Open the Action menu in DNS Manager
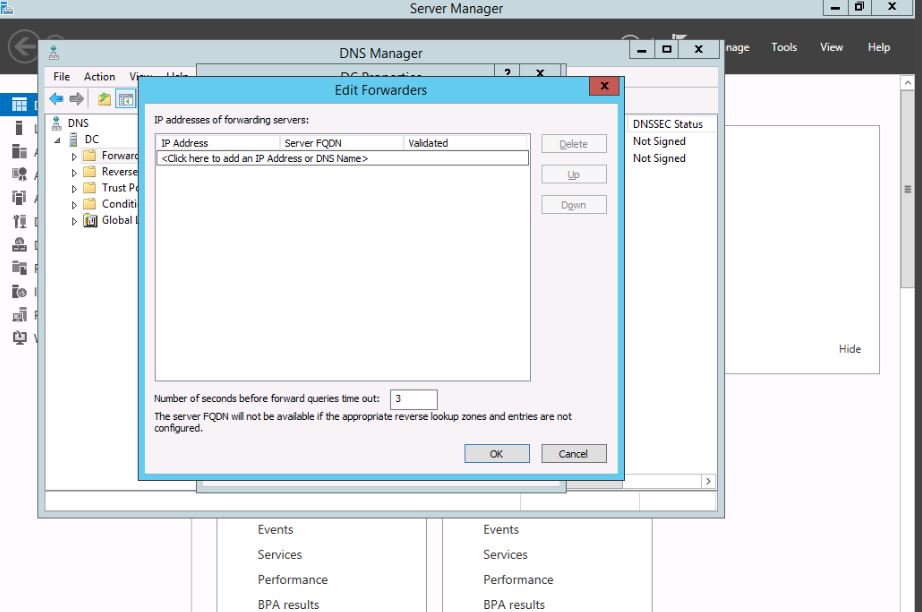The image size is (922, 612). pos(99,77)
